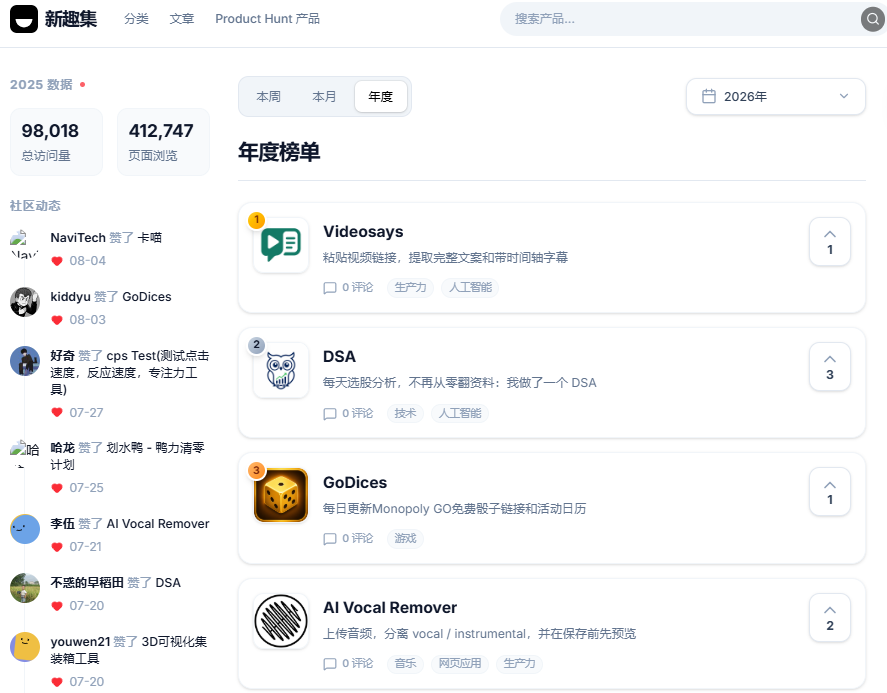The width and height of the screenshot is (887, 693).
Task: Click 游戏 tag under GoDices
Action: [405, 539]
